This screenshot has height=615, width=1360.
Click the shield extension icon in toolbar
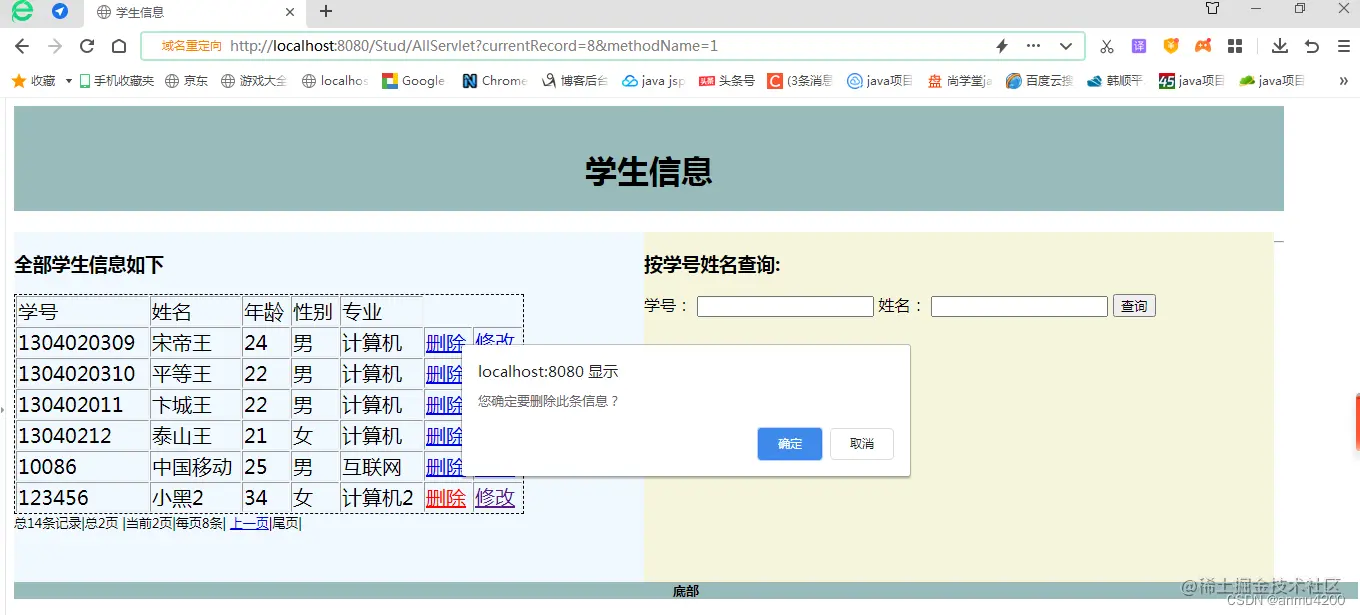(1170, 46)
